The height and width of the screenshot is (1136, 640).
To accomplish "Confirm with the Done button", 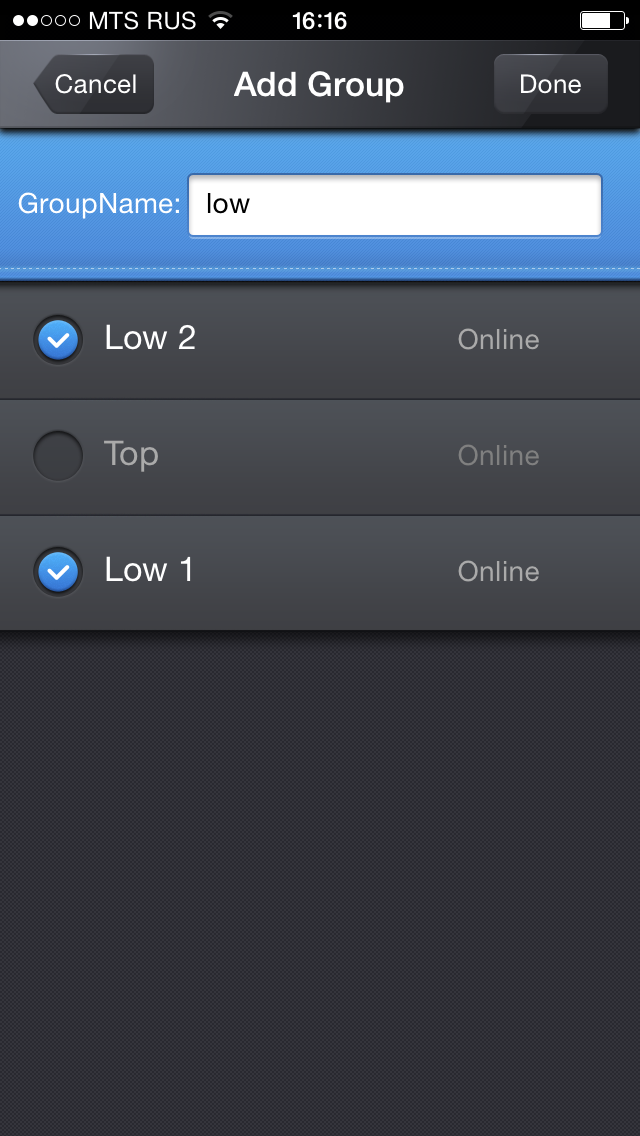I will 550,84.
